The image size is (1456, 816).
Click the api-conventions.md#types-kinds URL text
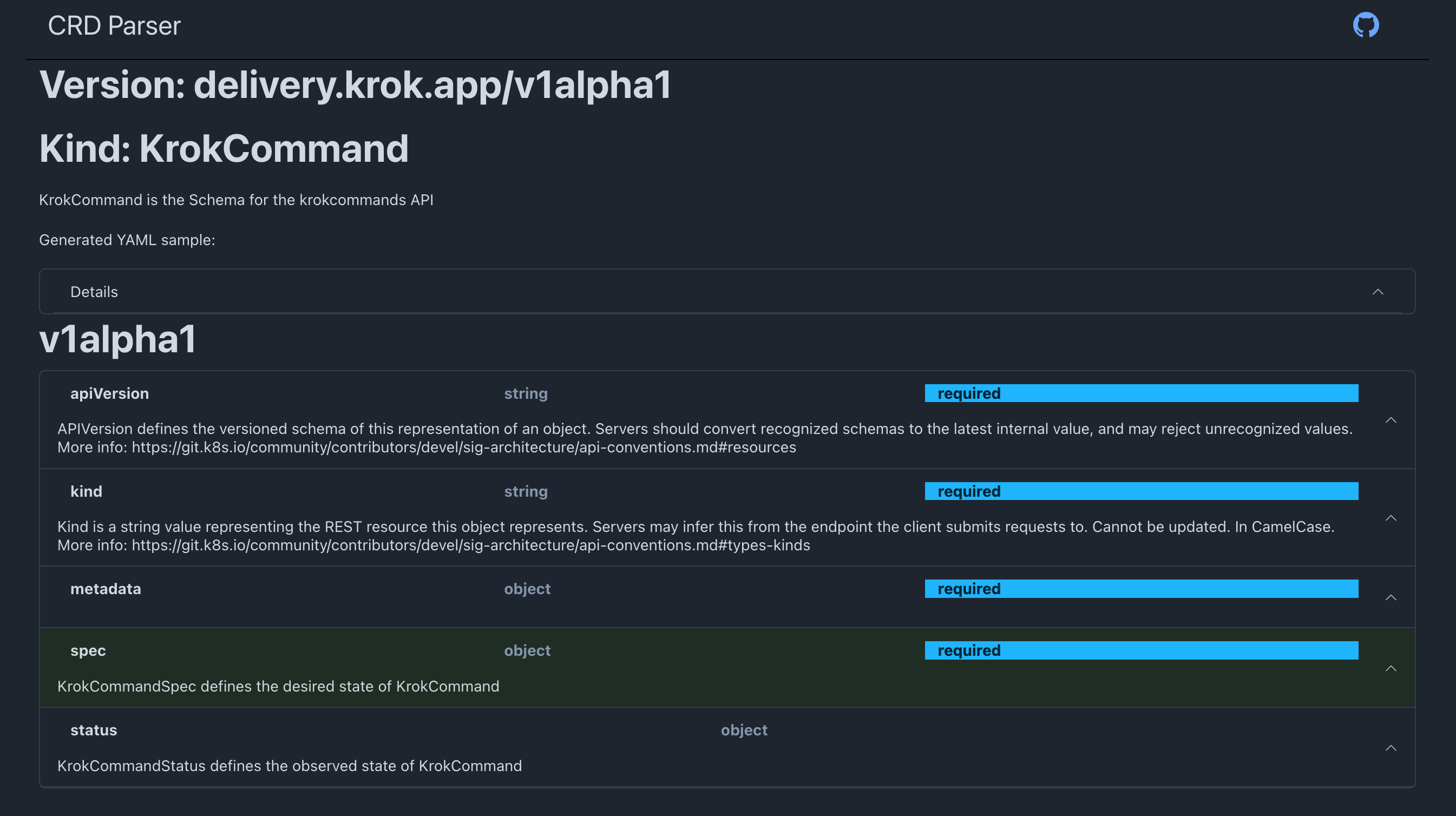471,545
